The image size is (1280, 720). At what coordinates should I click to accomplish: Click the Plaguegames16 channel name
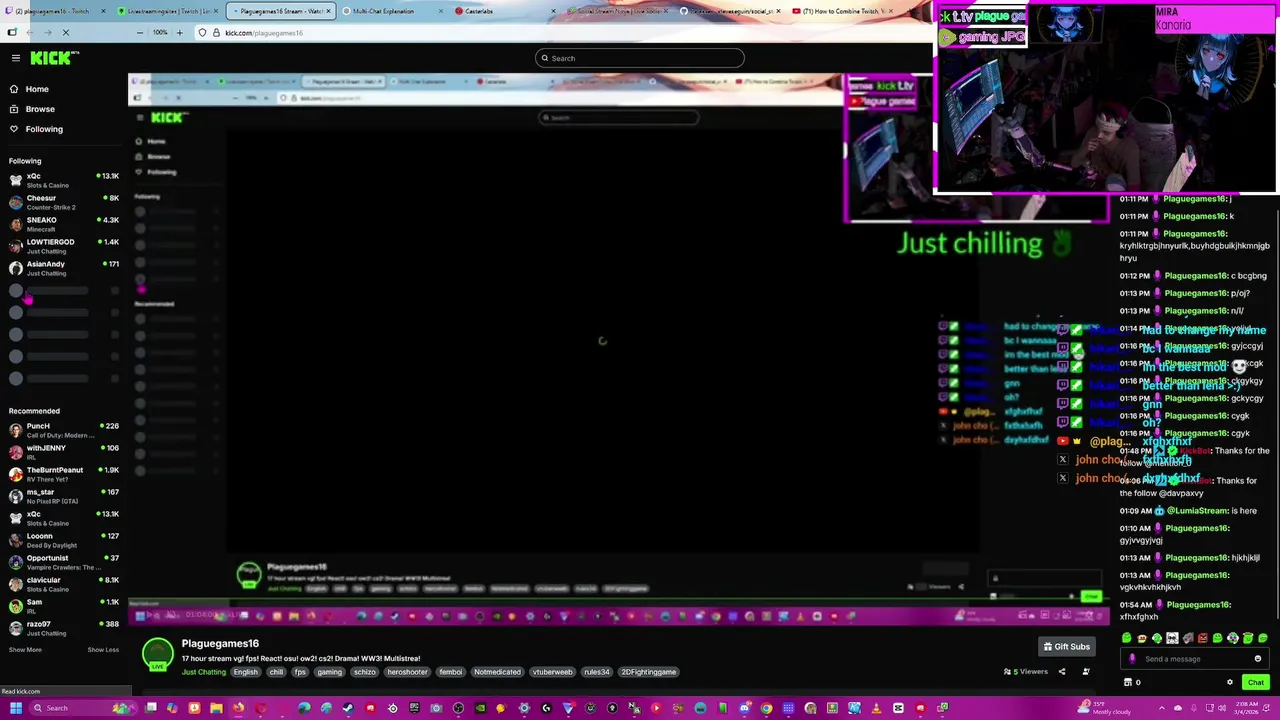click(220, 643)
